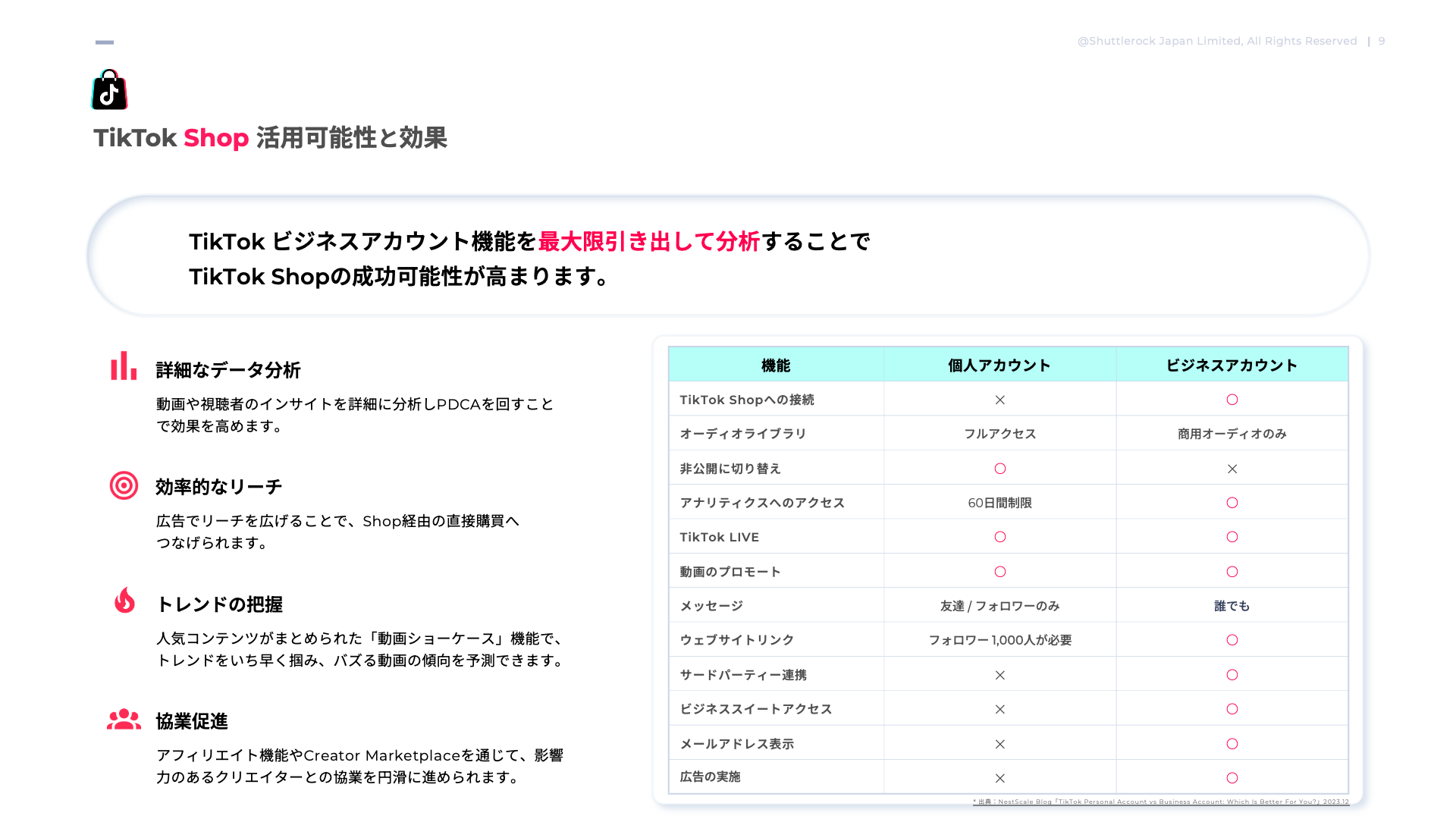
Task: Click the トレンドの把握 heading
Action: point(219,604)
